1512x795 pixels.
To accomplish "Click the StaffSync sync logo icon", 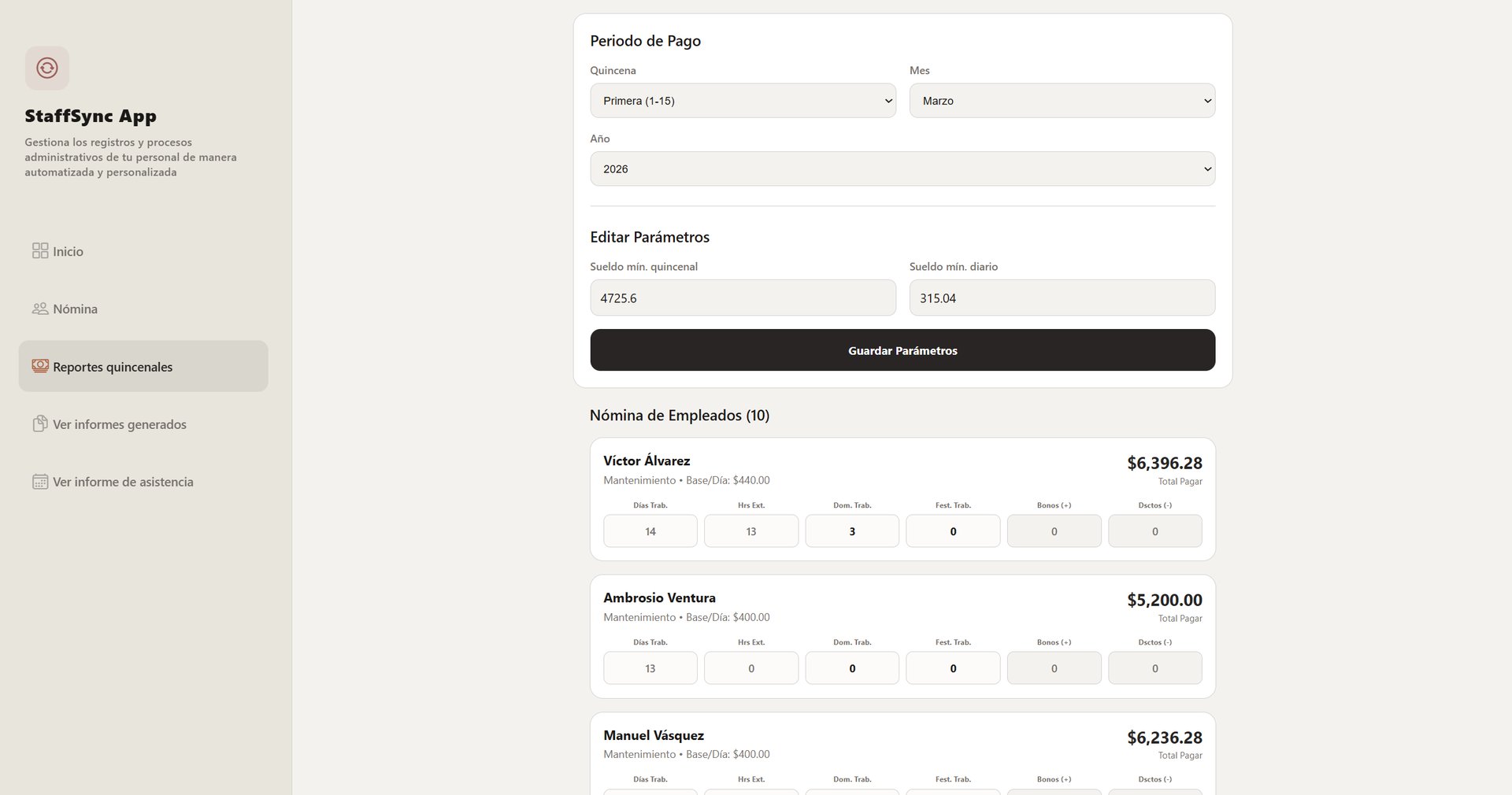I will (x=47, y=68).
